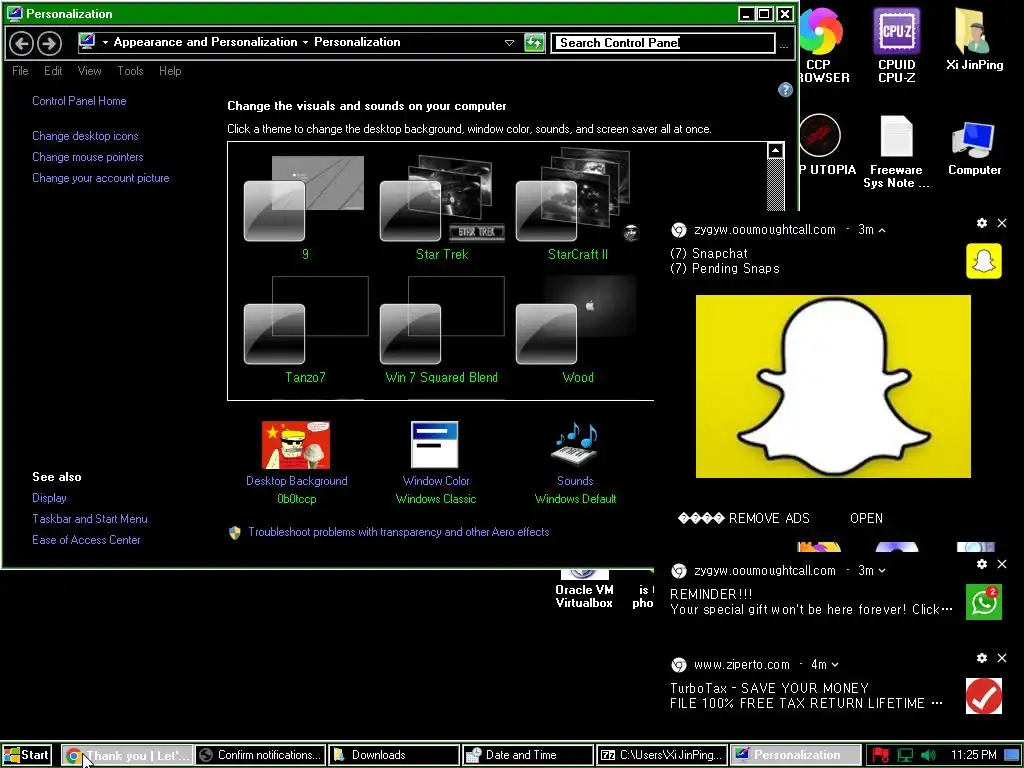Open the Help menu
The width and height of the screenshot is (1024, 768).
[x=170, y=71]
